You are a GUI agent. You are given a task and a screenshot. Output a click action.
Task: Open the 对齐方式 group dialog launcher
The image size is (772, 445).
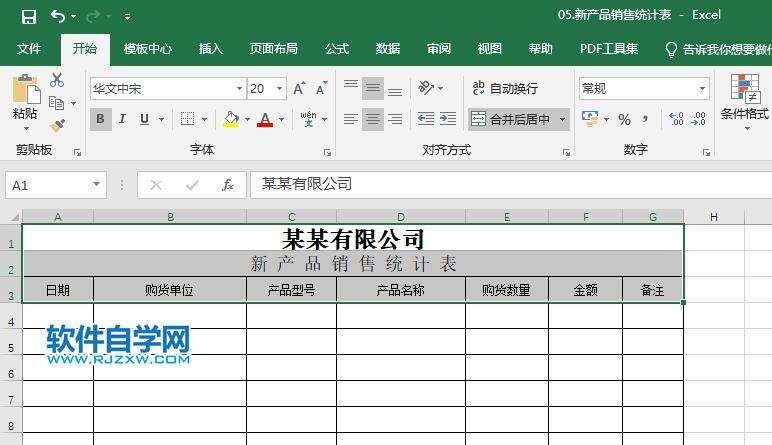click(x=566, y=153)
